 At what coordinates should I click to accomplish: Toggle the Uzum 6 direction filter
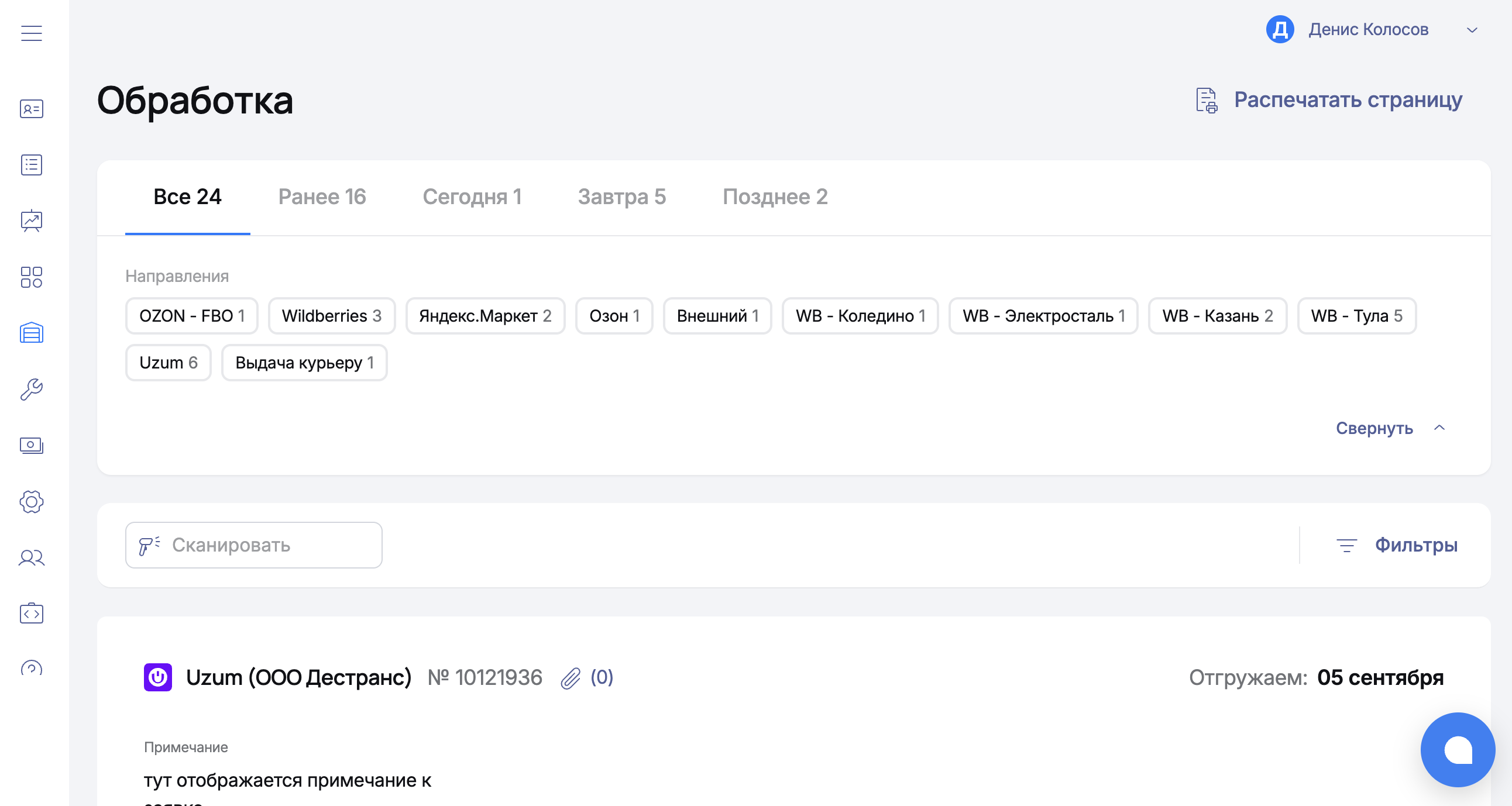(169, 363)
